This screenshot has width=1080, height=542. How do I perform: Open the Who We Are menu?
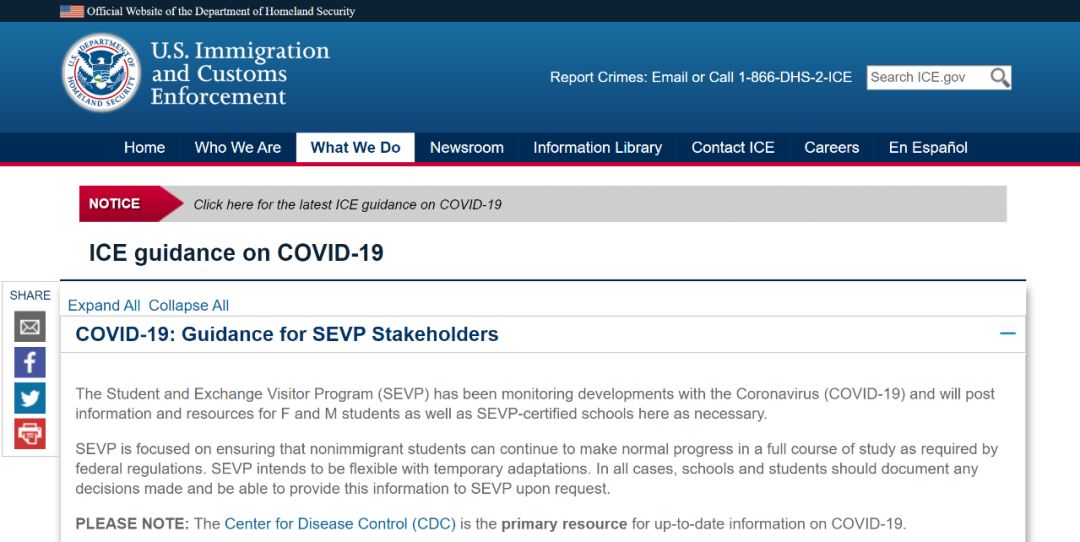238,147
